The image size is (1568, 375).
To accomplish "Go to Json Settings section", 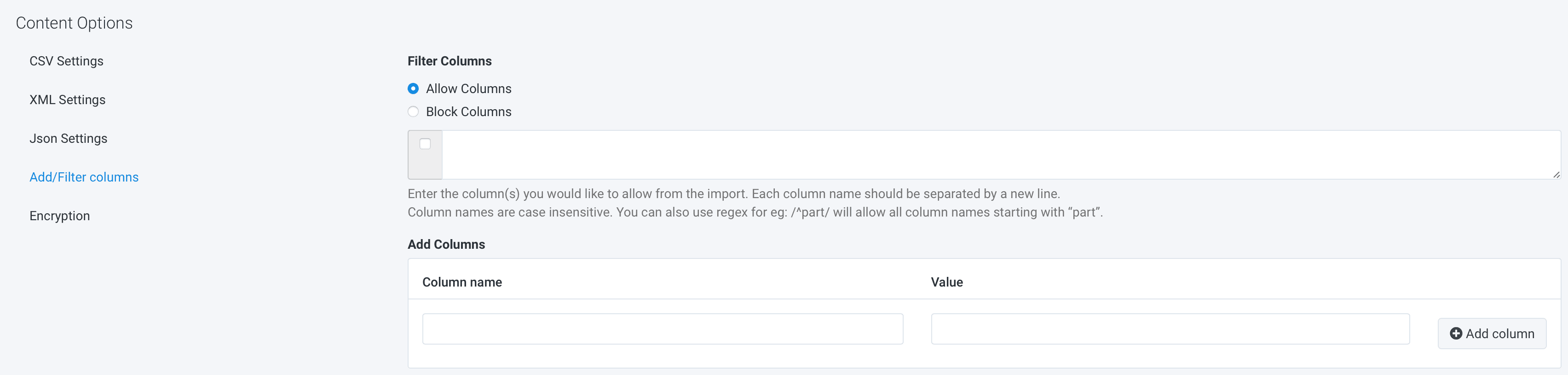I will [x=68, y=139].
